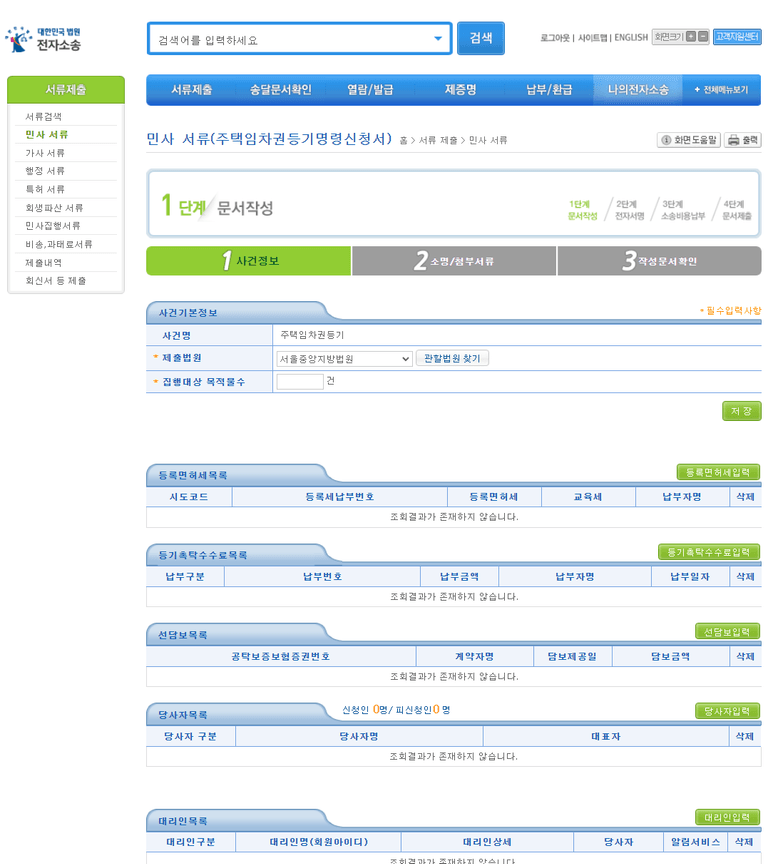The image size is (768, 864).
Task: Increase screen size with plus icon
Action: pos(690,37)
